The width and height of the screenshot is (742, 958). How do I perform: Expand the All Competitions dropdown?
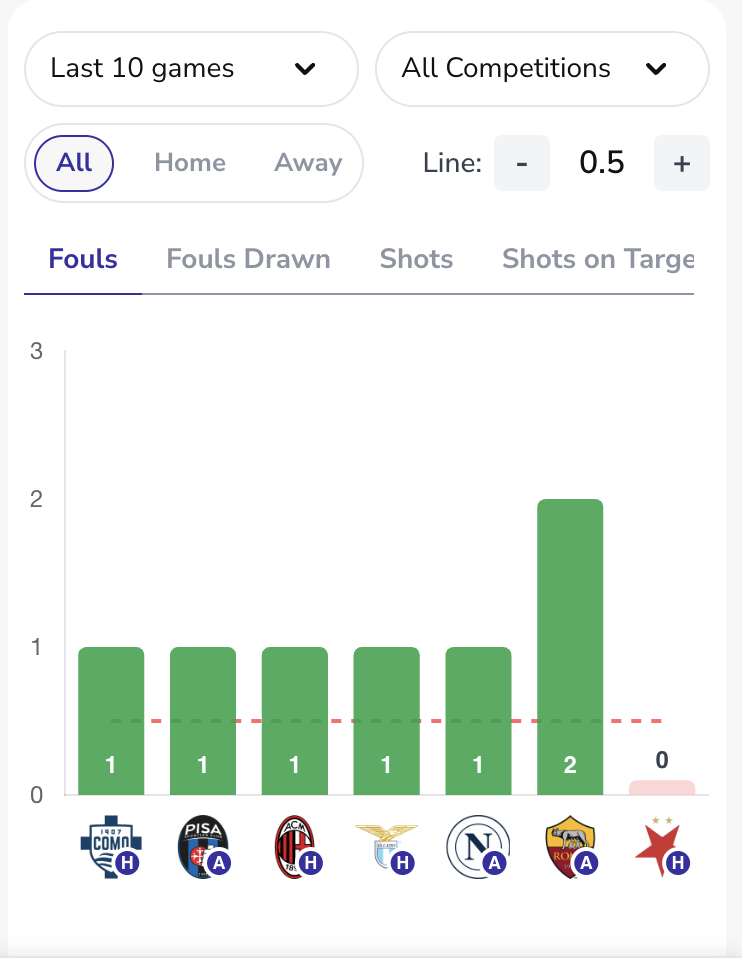click(542, 69)
